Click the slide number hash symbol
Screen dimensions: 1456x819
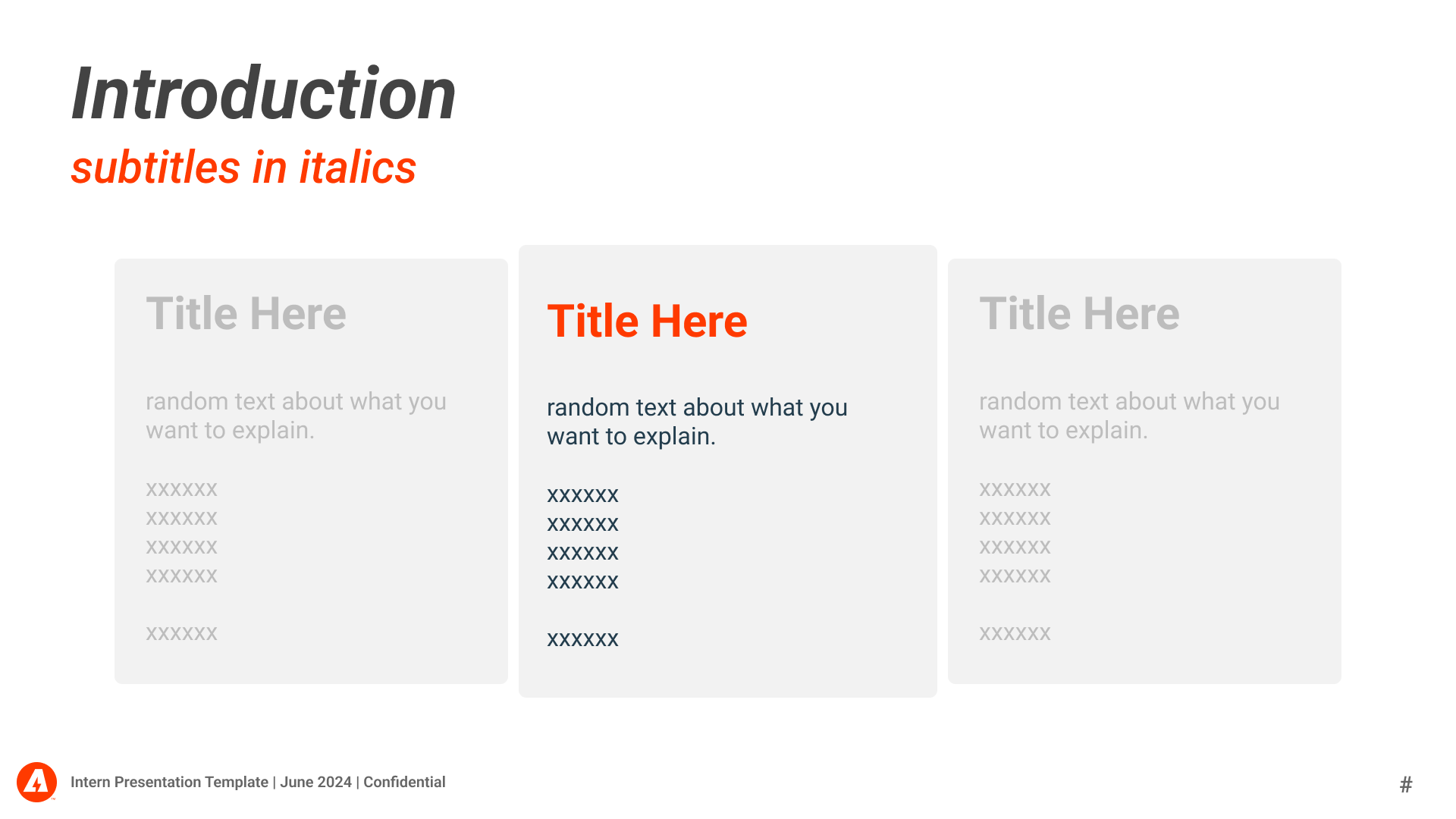1406,784
